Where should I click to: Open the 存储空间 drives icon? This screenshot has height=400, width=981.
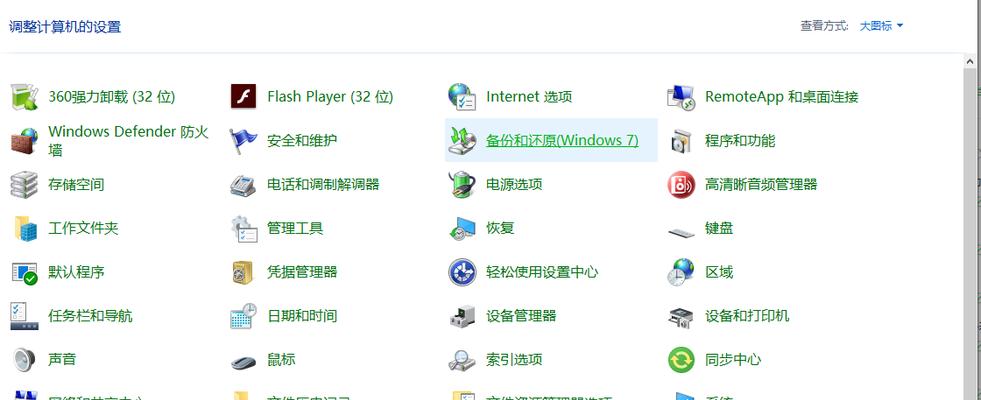25,184
